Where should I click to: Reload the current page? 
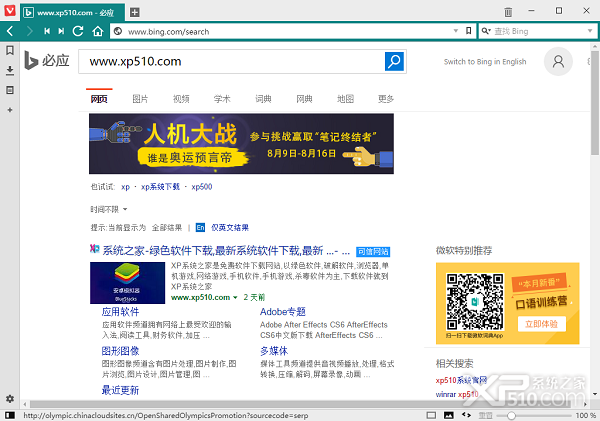(78, 31)
